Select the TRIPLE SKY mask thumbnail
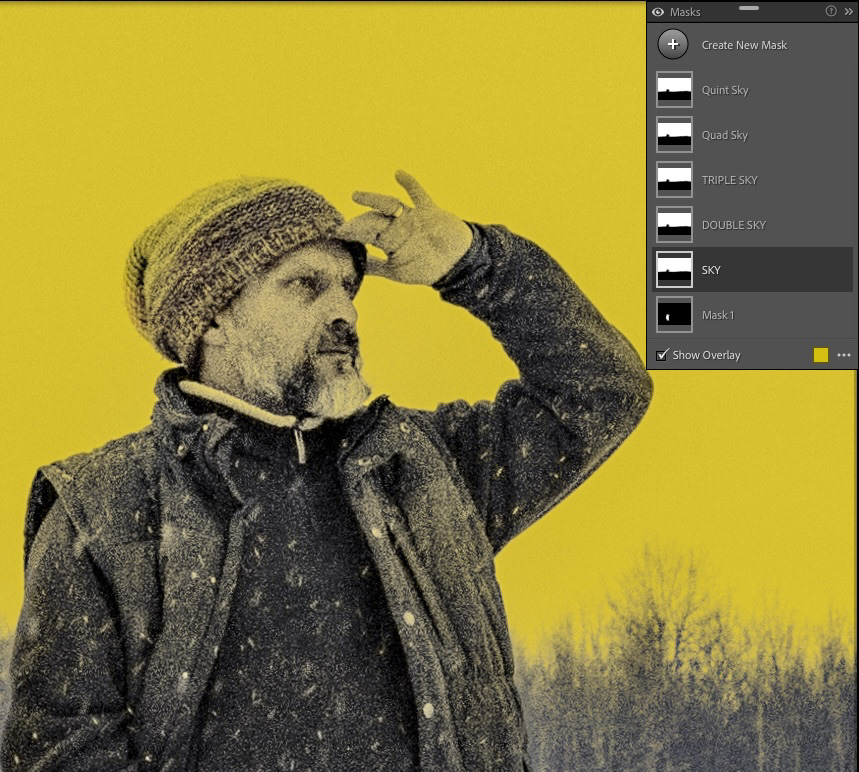 (674, 179)
